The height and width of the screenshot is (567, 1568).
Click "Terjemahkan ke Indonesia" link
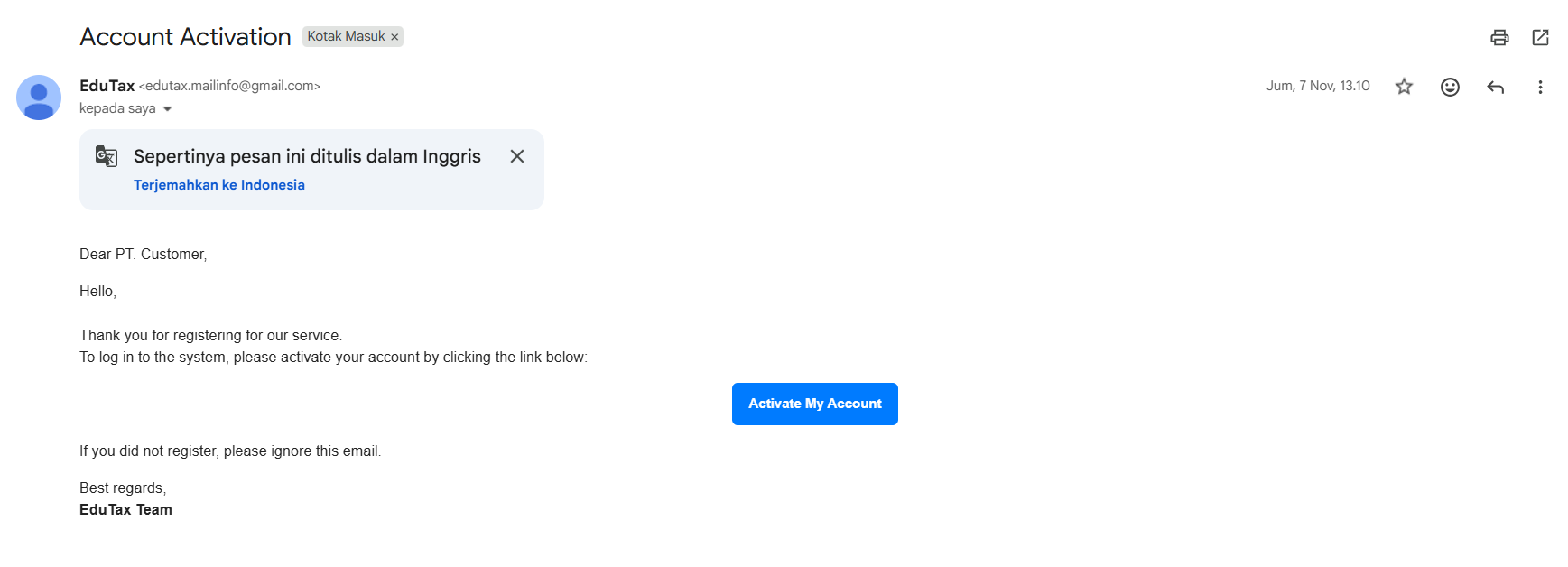coord(219,185)
